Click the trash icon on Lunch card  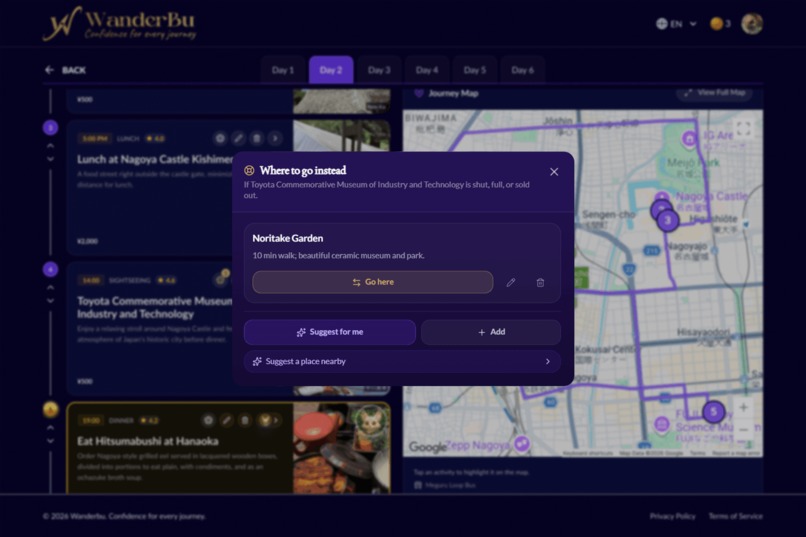[x=257, y=138]
